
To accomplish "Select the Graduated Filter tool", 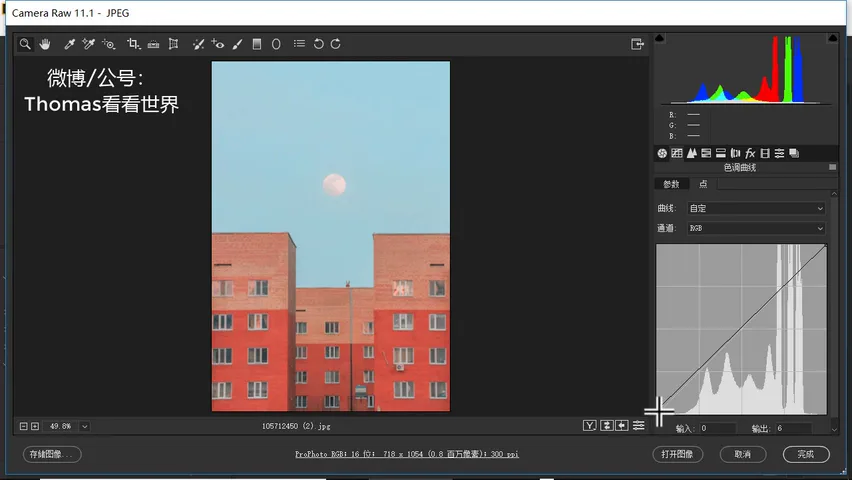I will point(257,44).
